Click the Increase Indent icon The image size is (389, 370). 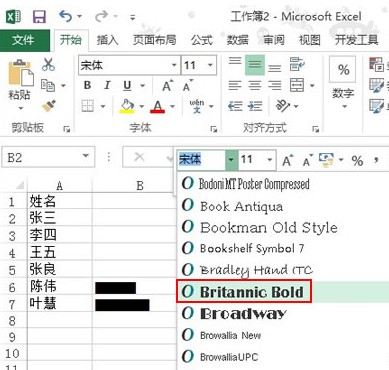[255, 106]
